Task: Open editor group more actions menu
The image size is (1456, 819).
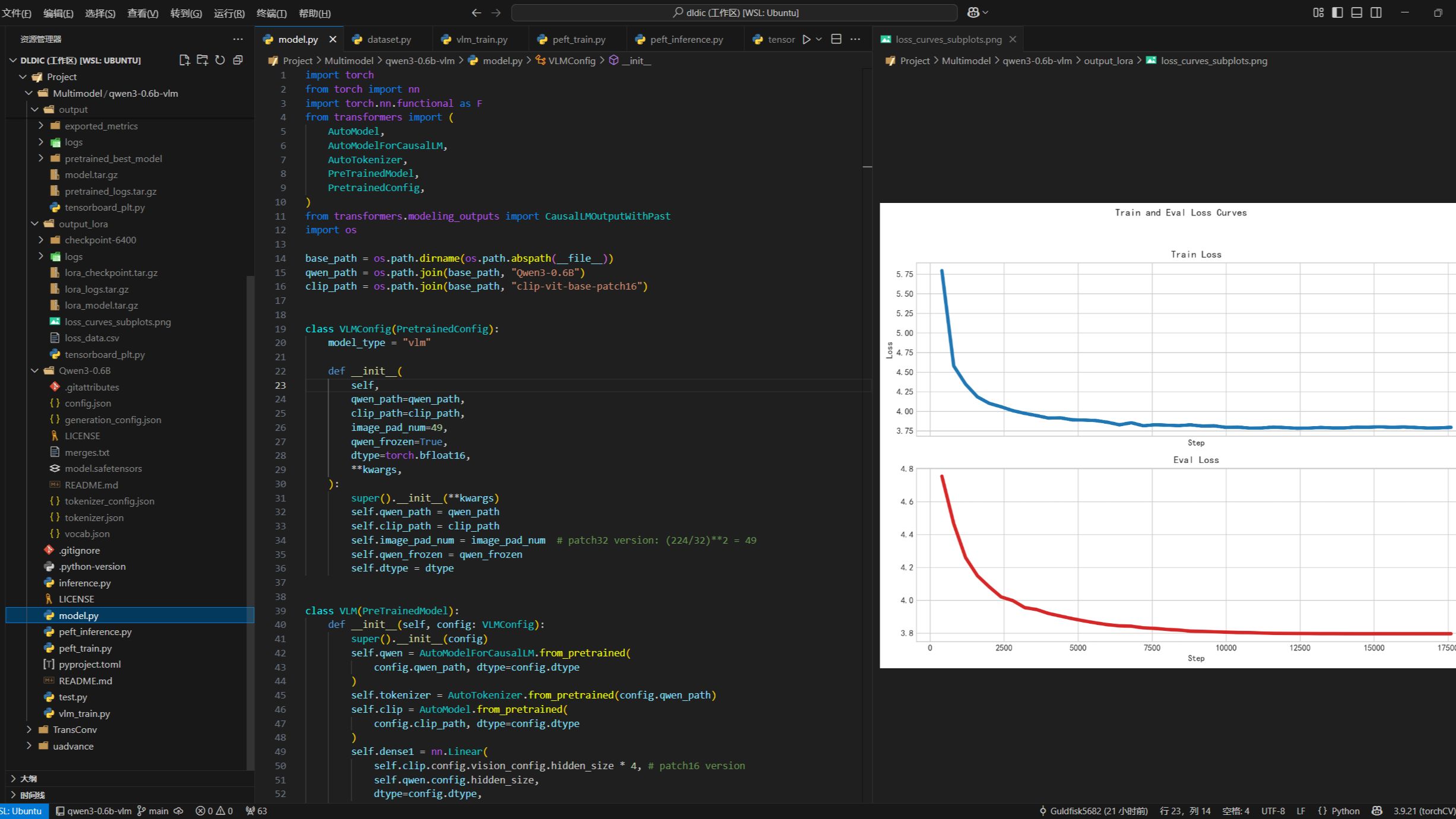Action: 855,39
